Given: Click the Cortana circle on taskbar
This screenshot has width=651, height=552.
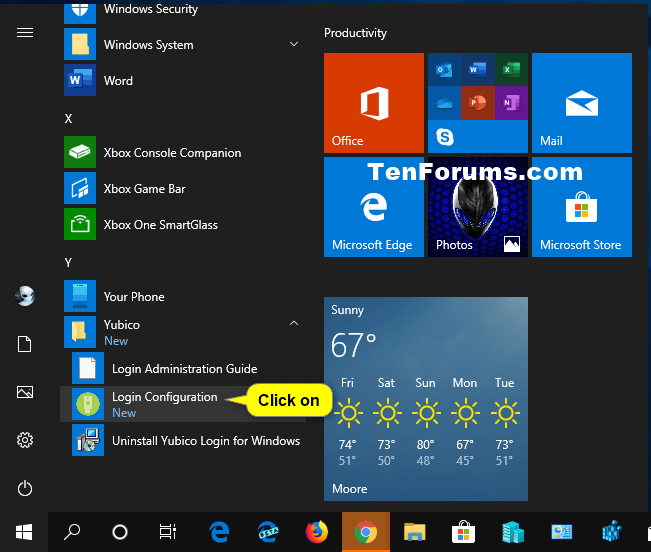Looking at the screenshot, I should (120, 532).
